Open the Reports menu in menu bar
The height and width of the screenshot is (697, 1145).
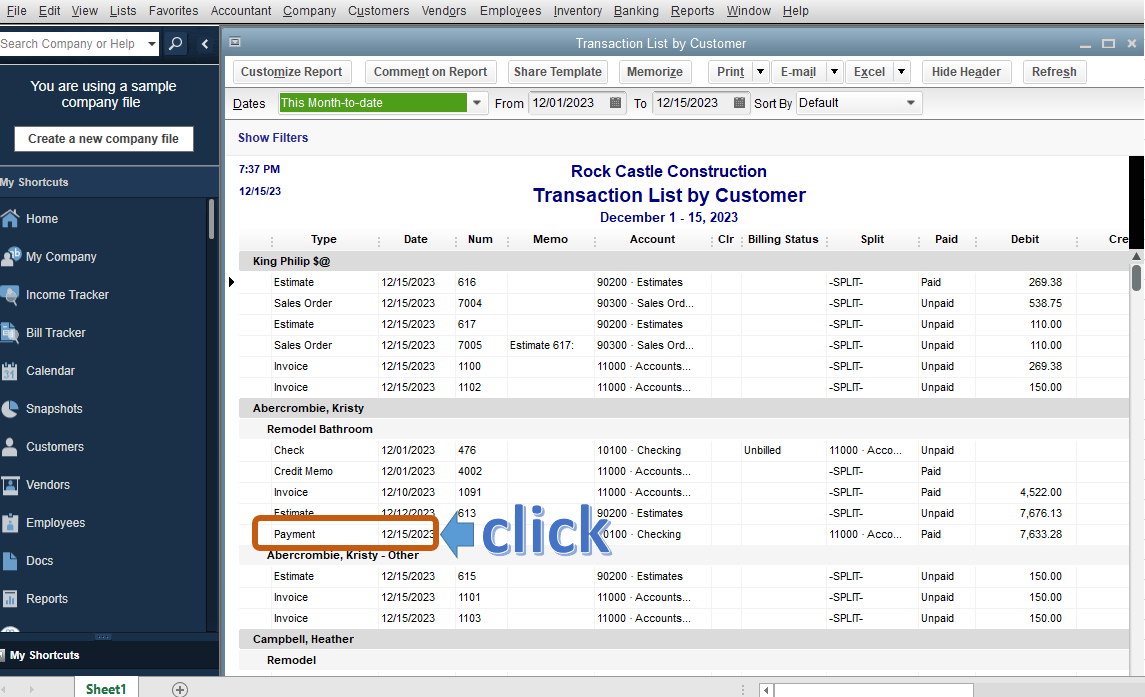tap(692, 11)
